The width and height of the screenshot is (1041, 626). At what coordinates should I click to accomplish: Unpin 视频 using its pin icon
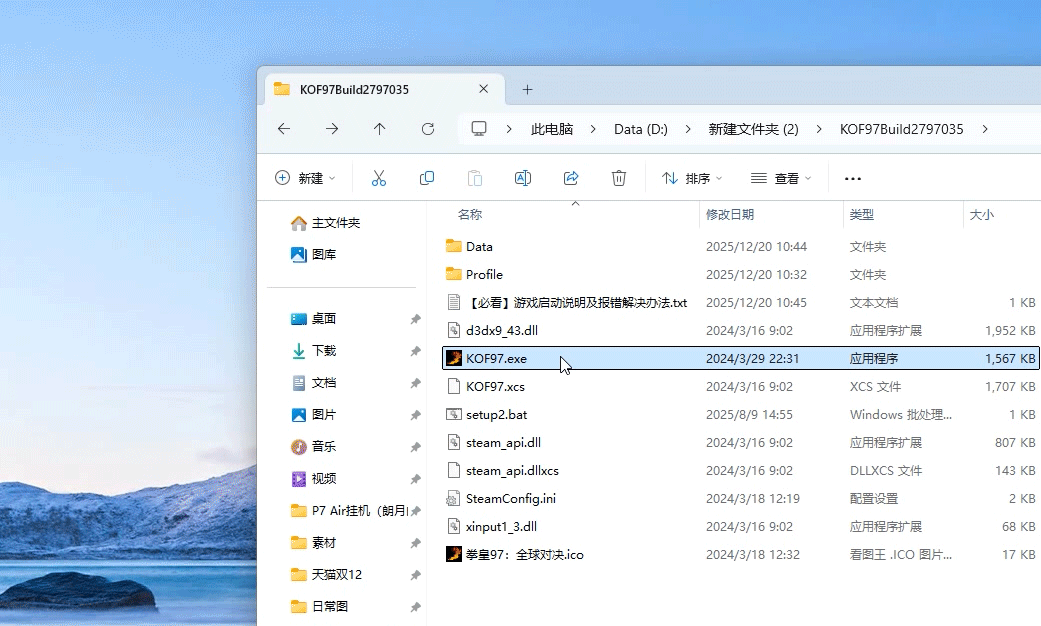(416, 479)
